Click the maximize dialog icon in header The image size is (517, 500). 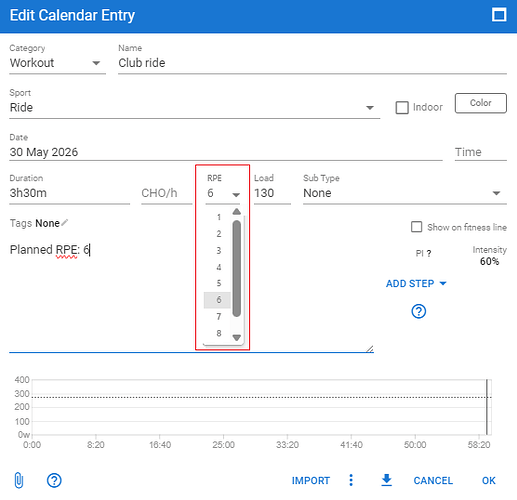click(499, 15)
